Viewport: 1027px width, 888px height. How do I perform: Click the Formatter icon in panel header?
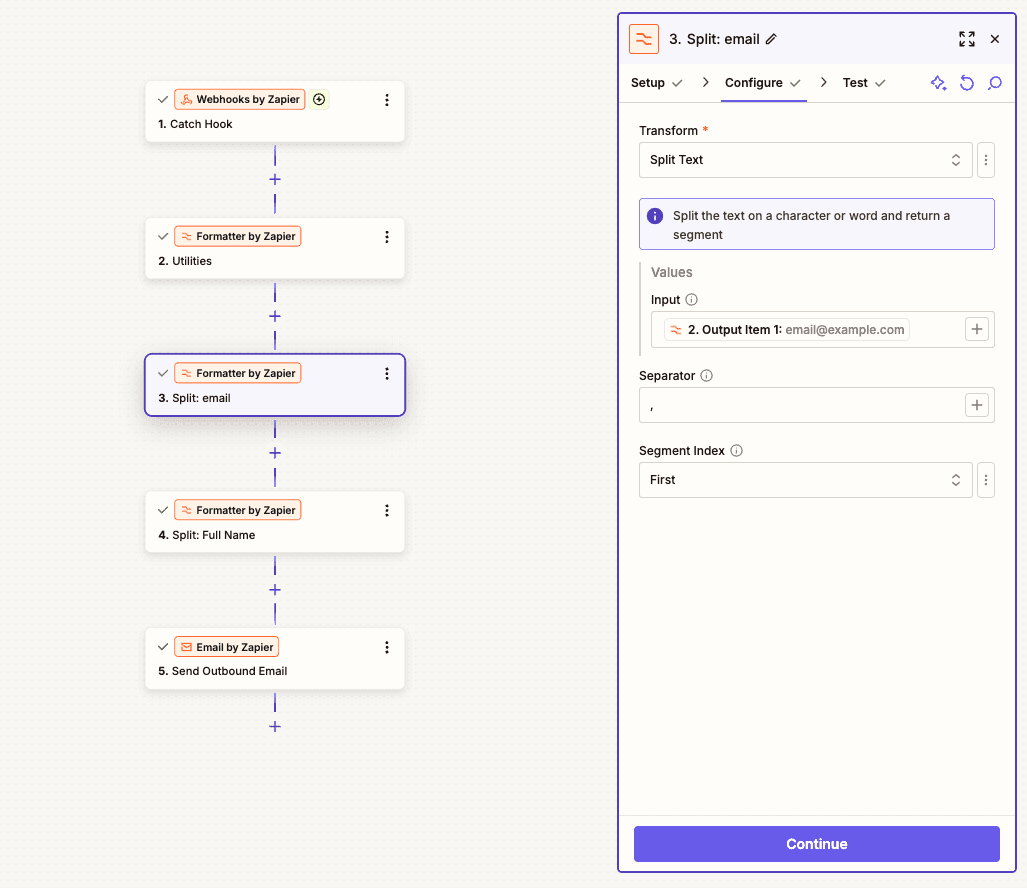(x=644, y=39)
